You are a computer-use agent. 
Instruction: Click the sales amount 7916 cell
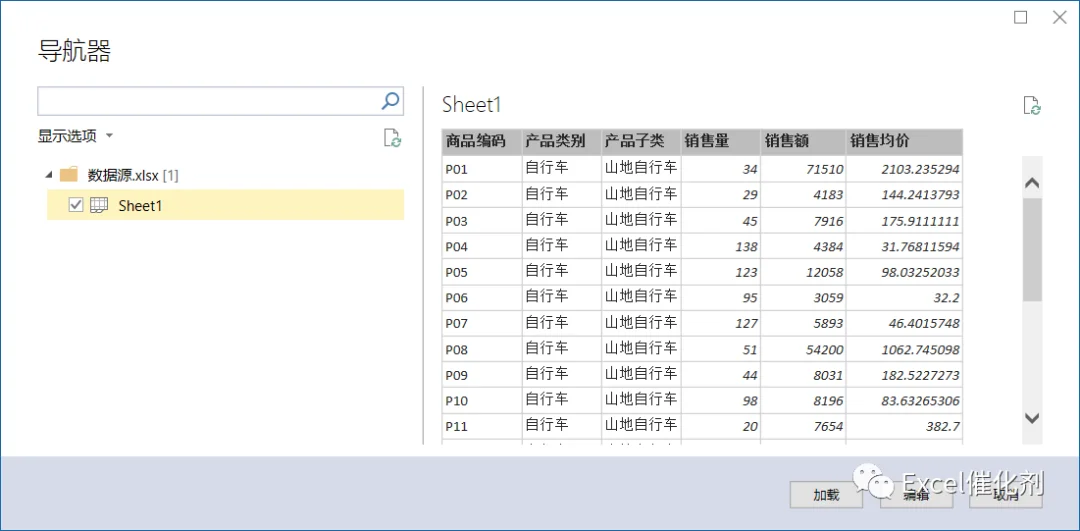coord(803,221)
